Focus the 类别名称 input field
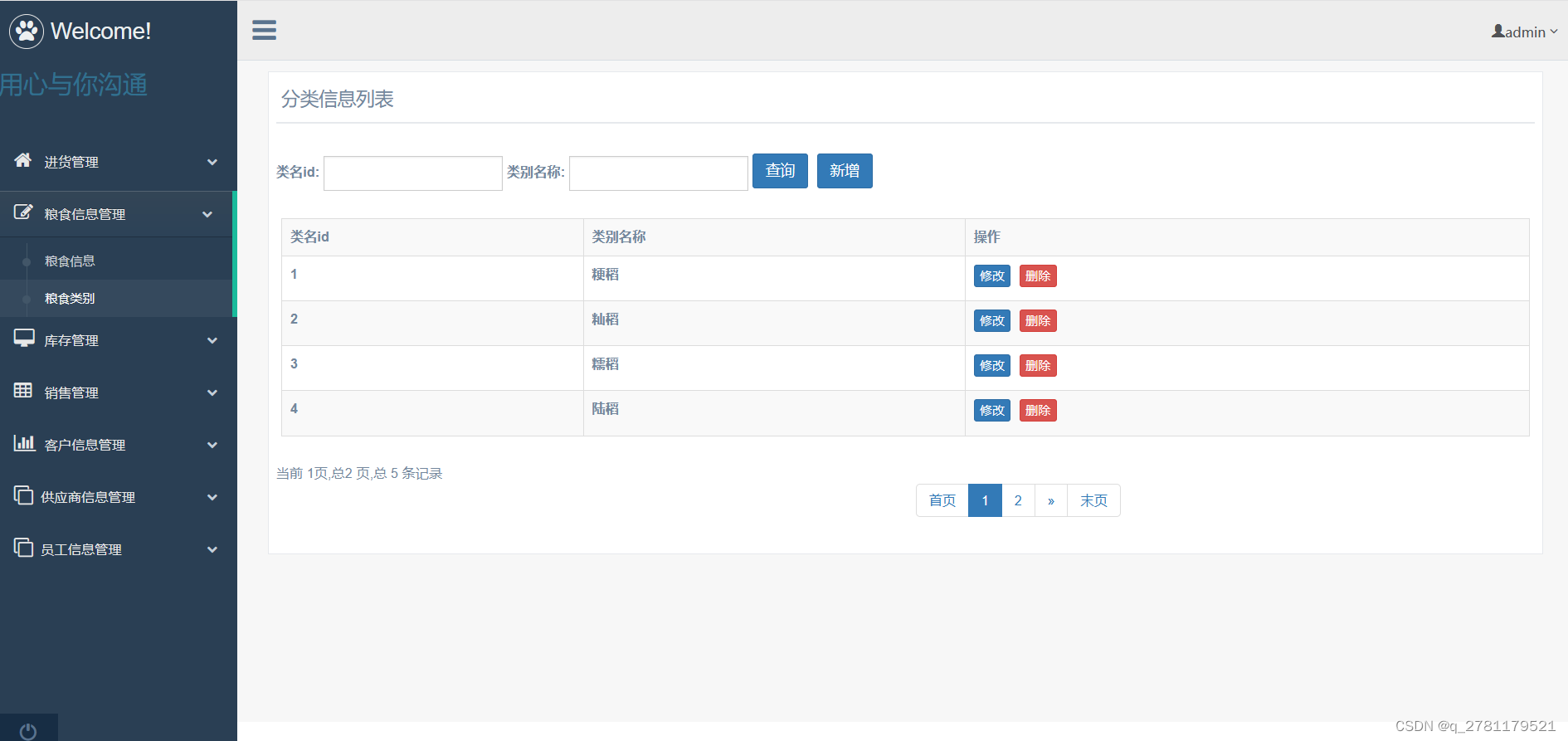The width and height of the screenshot is (1568, 741). (x=659, y=173)
